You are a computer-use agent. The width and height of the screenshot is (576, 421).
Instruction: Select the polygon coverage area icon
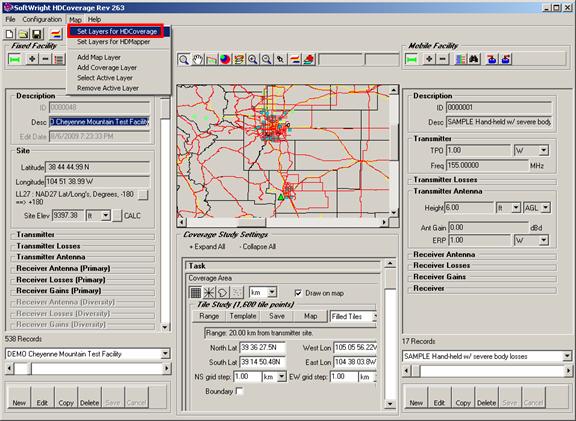[223, 293]
